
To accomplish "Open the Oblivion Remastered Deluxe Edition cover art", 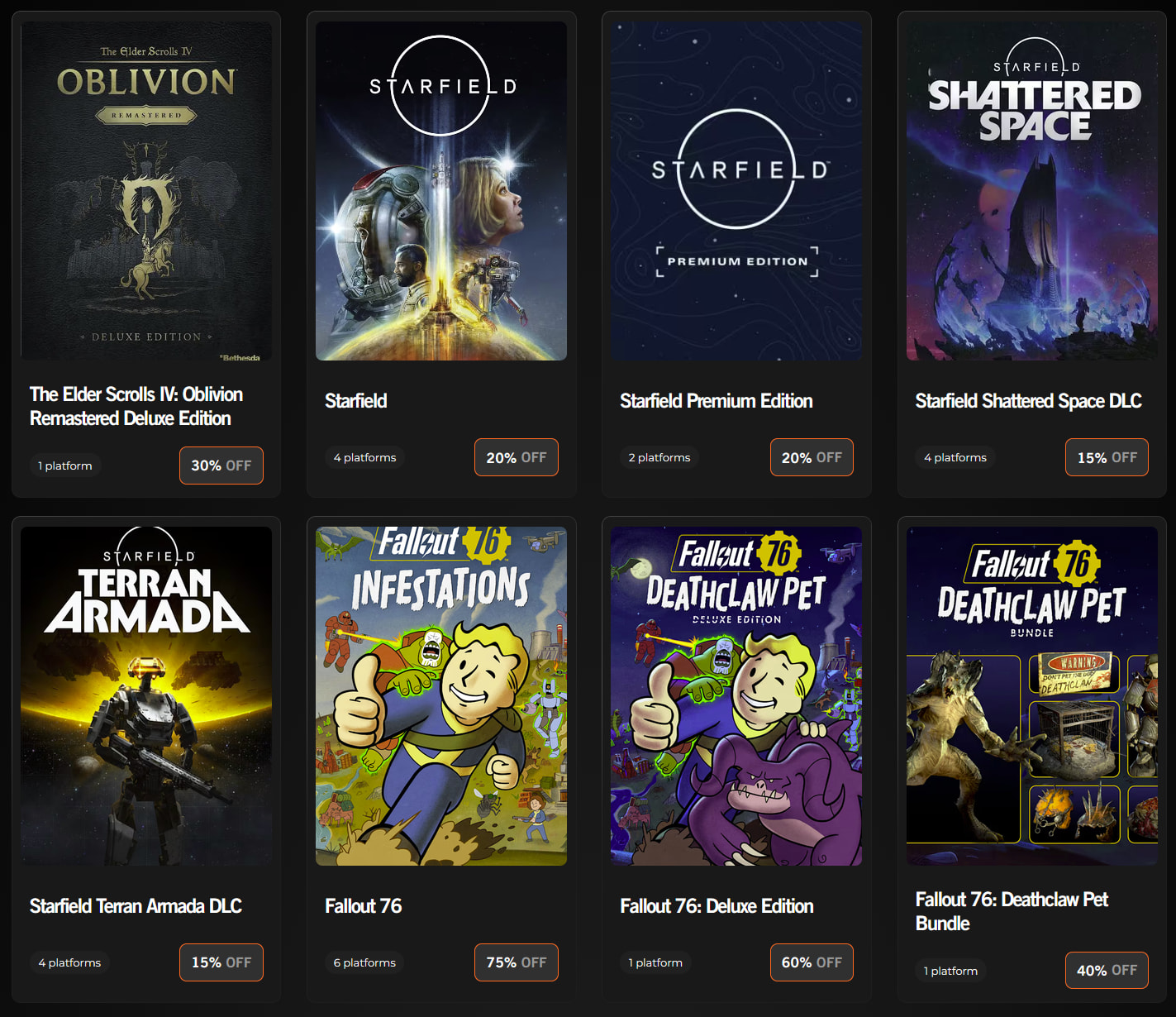I will [146, 191].
